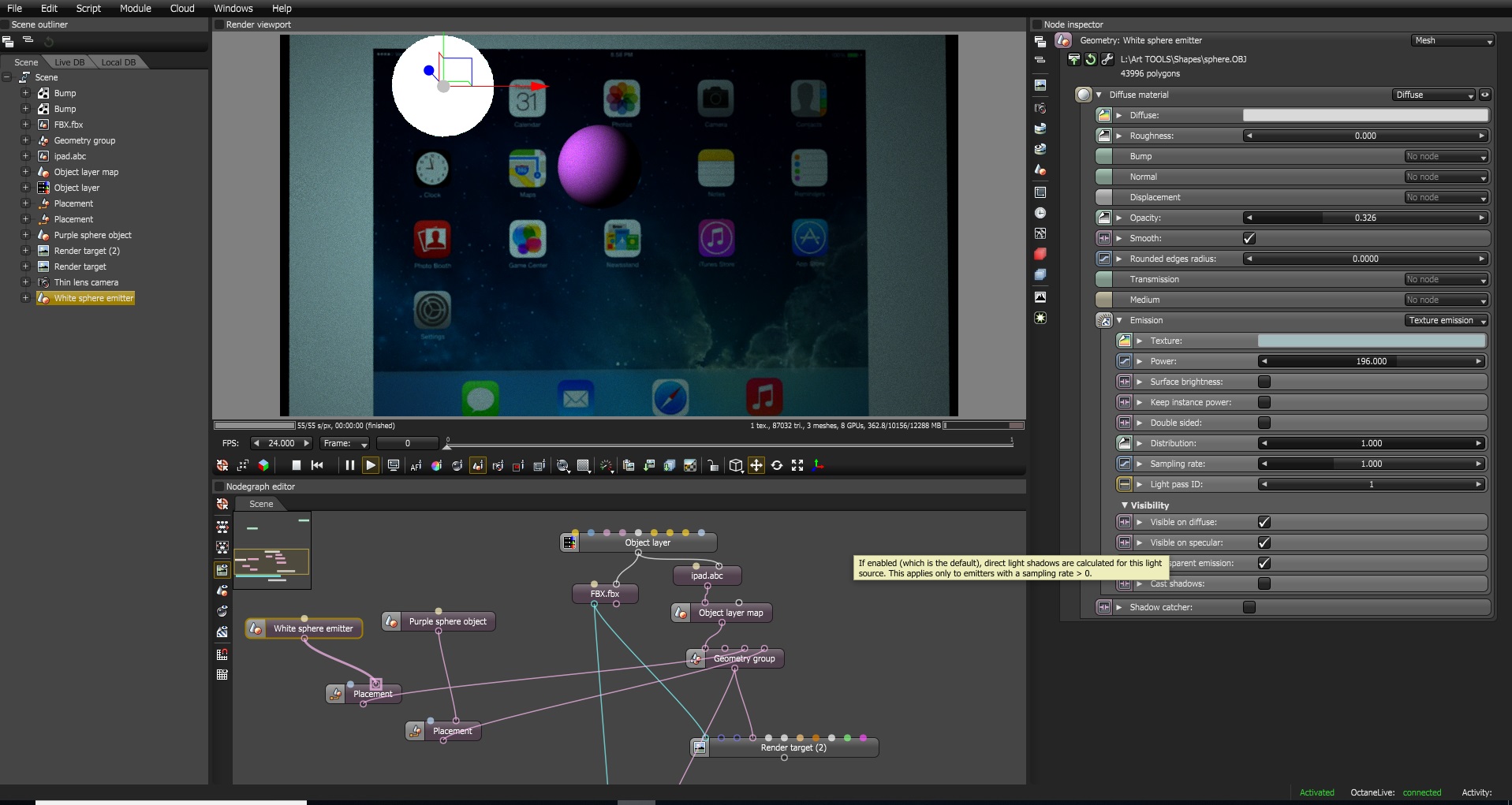This screenshot has height=805, width=1512.
Task: Uncheck Visible on specular
Action: point(1264,542)
